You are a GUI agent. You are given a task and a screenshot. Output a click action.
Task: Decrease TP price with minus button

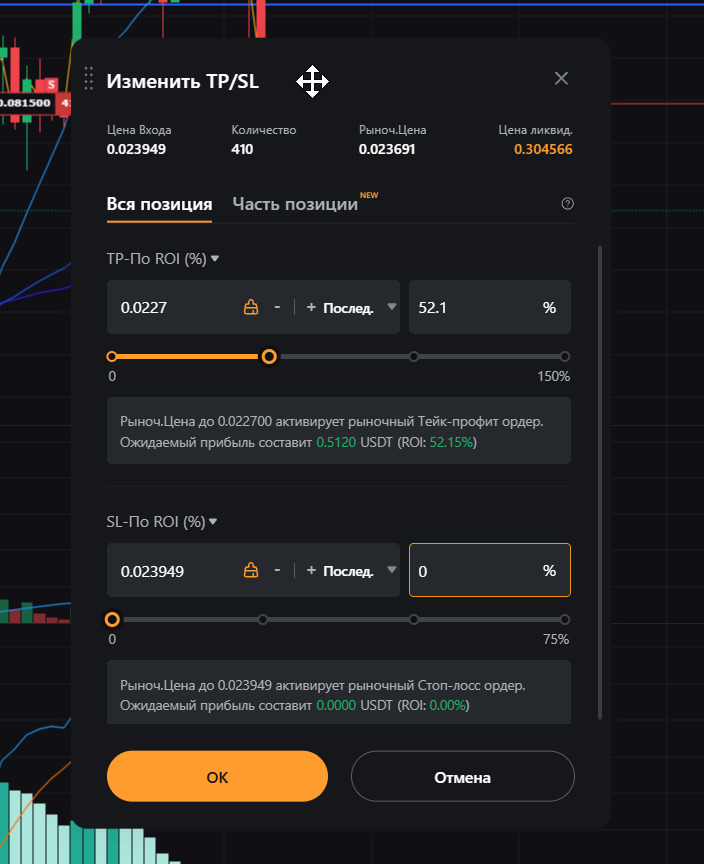[277, 307]
